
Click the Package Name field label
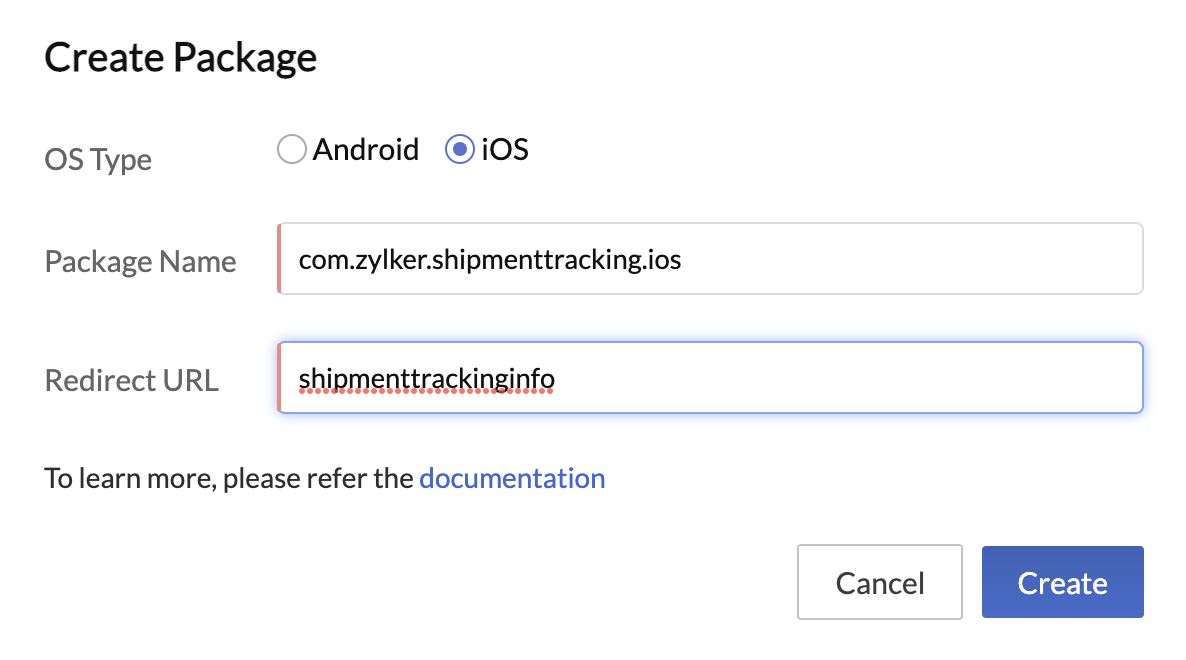[140, 261]
